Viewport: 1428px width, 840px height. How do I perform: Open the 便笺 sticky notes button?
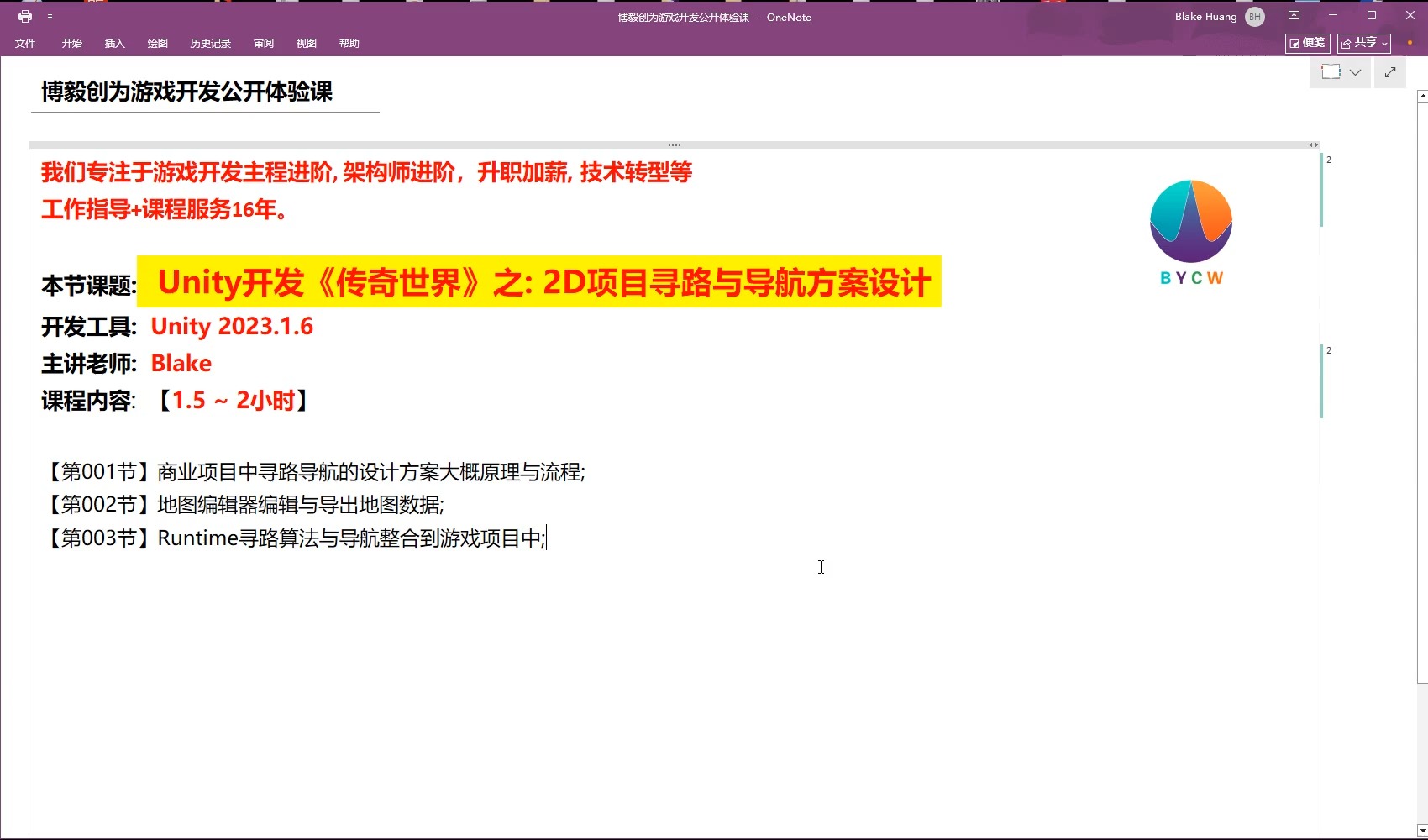click(1307, 43)
